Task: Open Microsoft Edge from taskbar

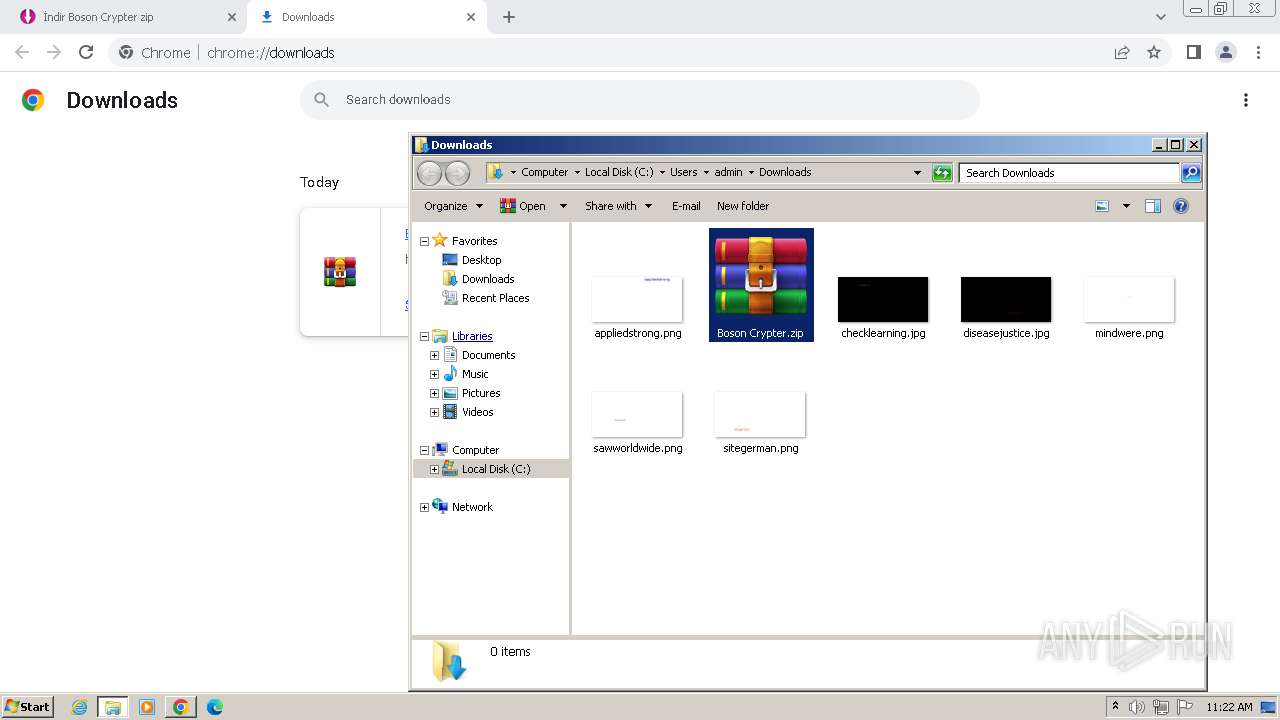Action: click(215, 707)
